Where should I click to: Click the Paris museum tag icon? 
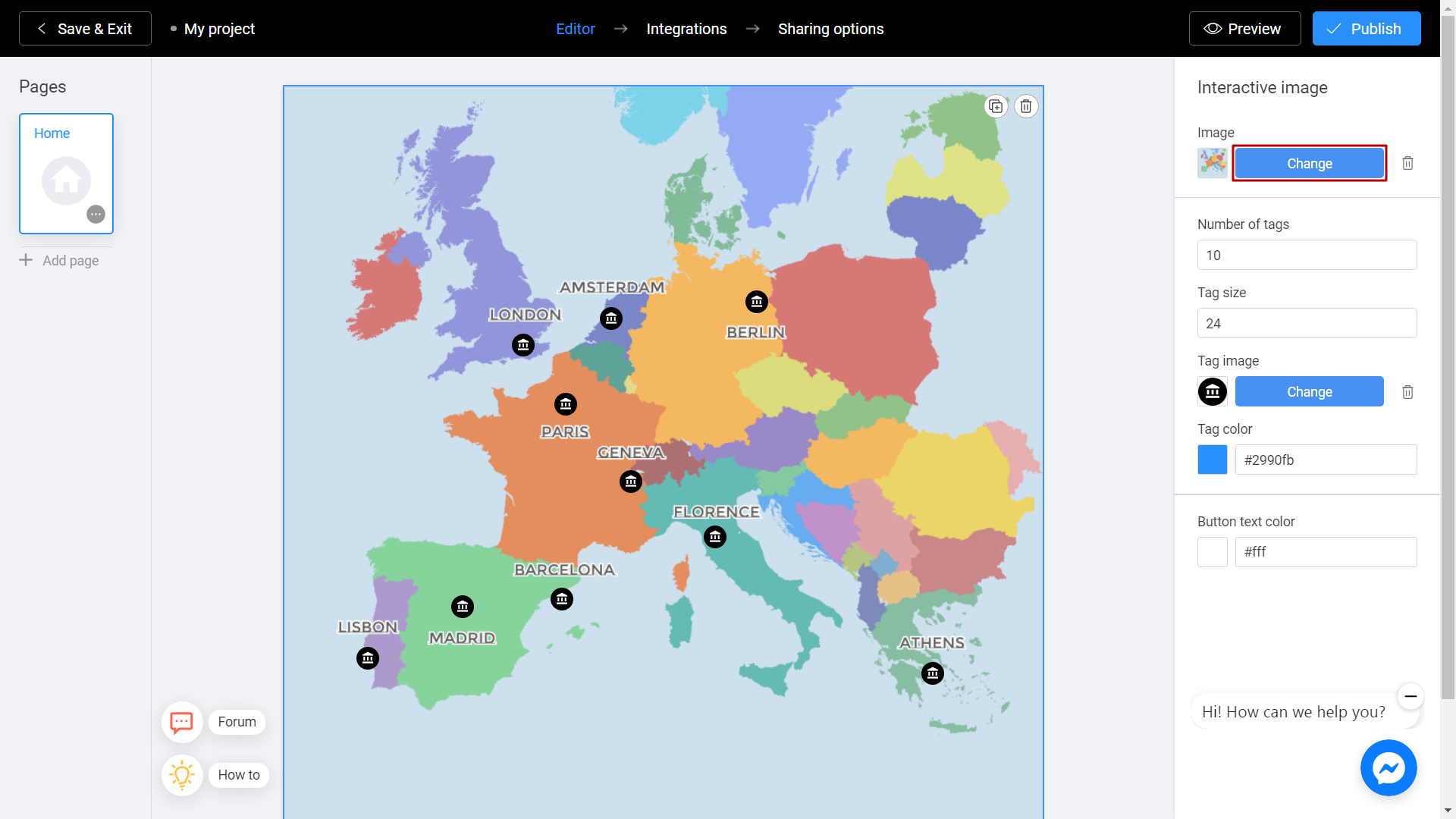point(566,404)
